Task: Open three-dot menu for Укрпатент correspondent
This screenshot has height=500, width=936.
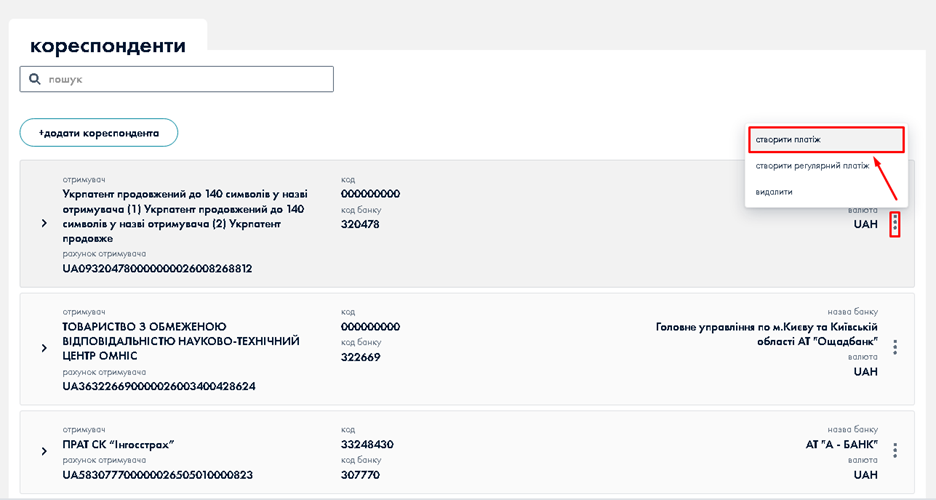Action: (895, 224)
